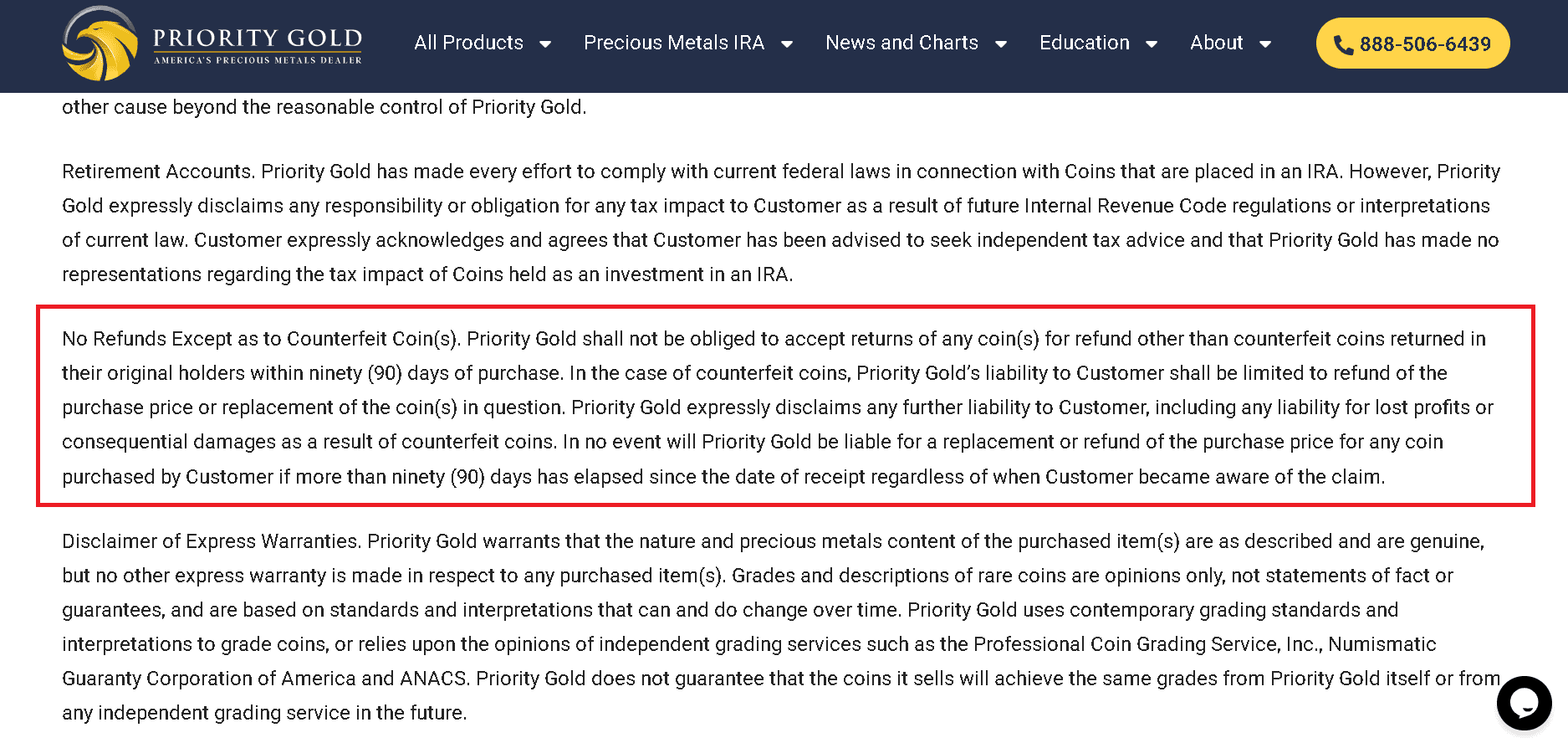The width and height of the screenshot is (1568, 748).
Task: Click the Education navigation link
Action: (1084, 43)
